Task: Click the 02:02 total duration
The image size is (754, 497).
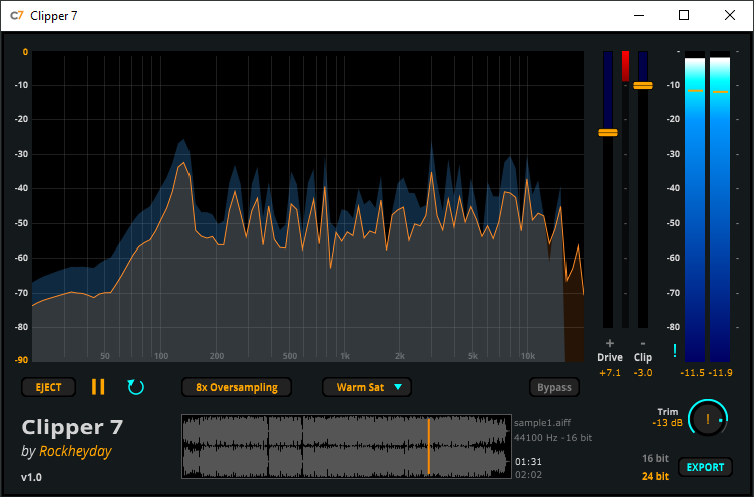Action: (x=528, y=475)
